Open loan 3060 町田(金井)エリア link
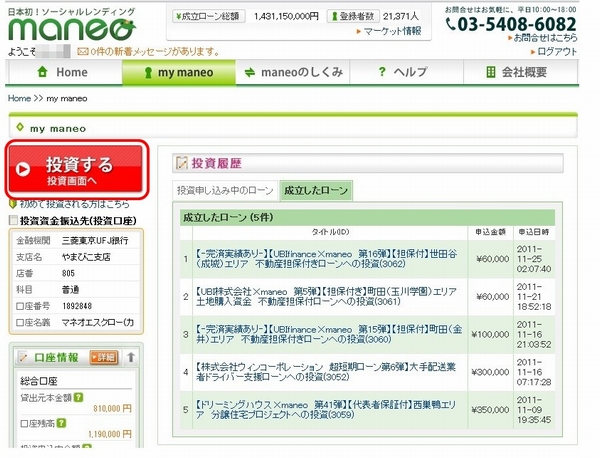Image resolution: width=600 pixels, height=458 pixels. point(329,334)
